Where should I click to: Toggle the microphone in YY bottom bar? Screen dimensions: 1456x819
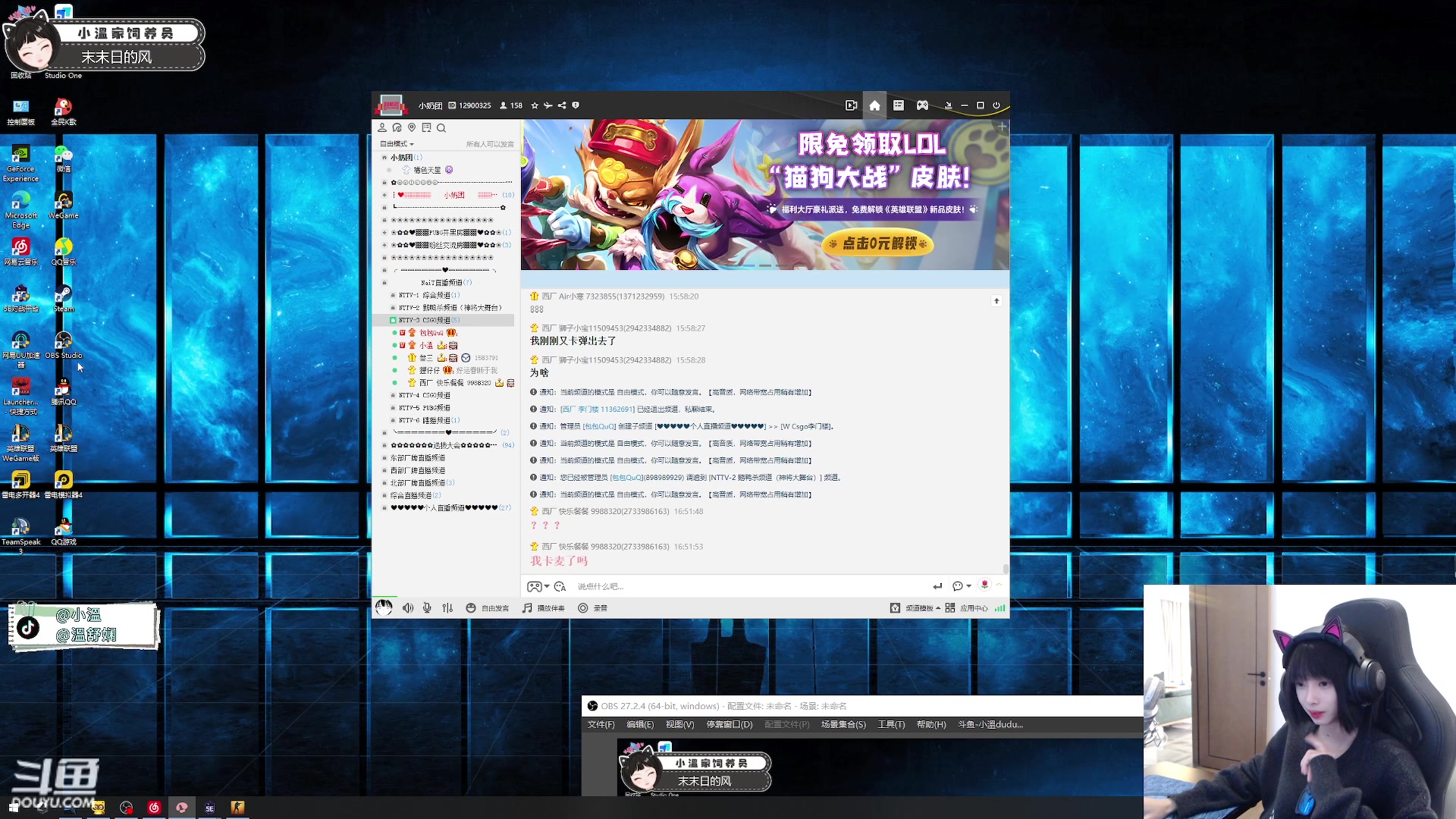(x=427, y=607)
